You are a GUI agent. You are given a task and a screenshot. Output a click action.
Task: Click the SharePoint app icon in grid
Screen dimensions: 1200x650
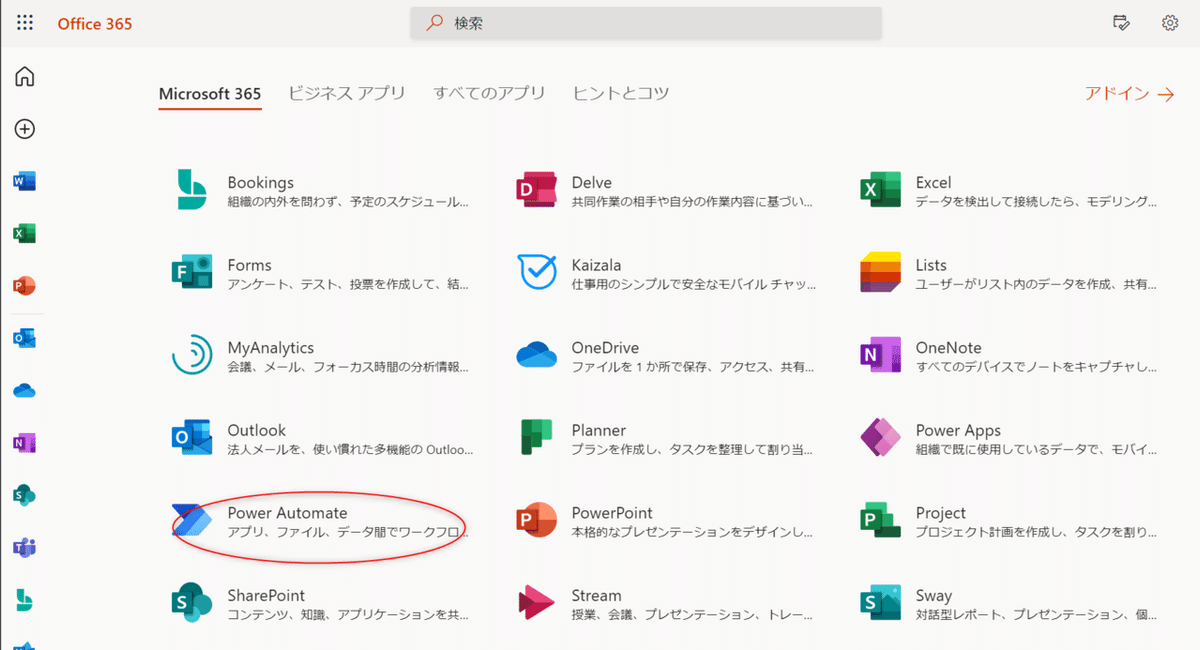tap(192, 602)
